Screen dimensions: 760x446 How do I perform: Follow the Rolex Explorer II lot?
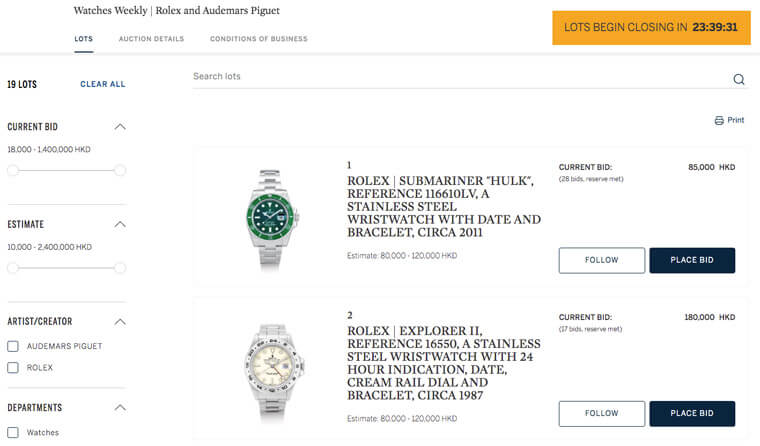[x=602, y=413]
